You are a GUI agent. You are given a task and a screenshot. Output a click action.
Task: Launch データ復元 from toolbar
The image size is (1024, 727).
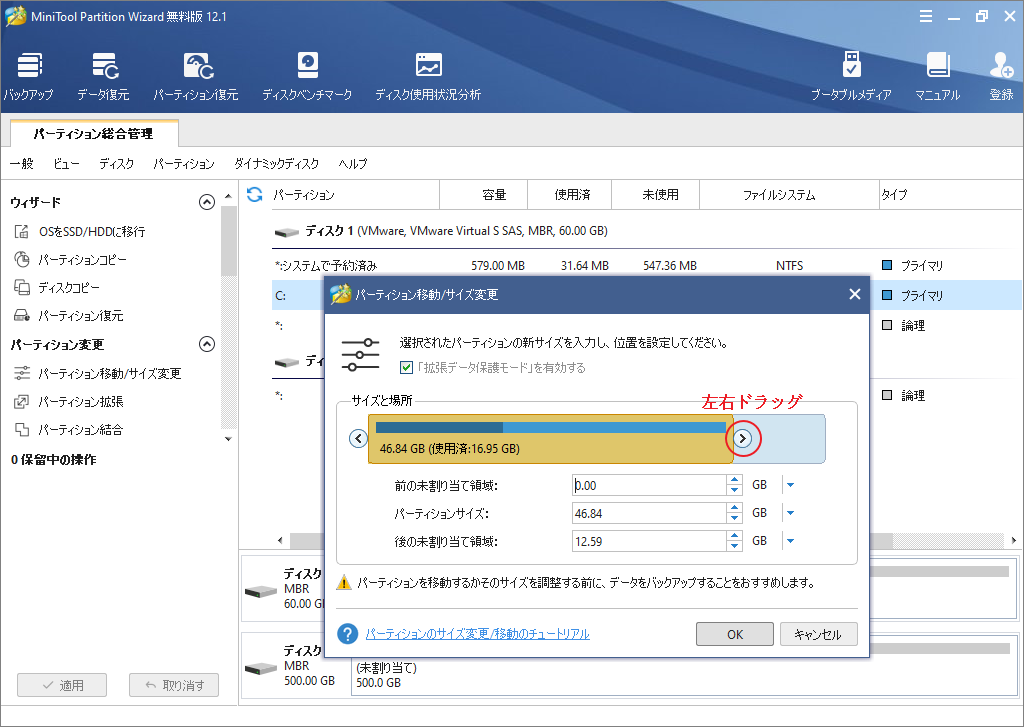103,76
